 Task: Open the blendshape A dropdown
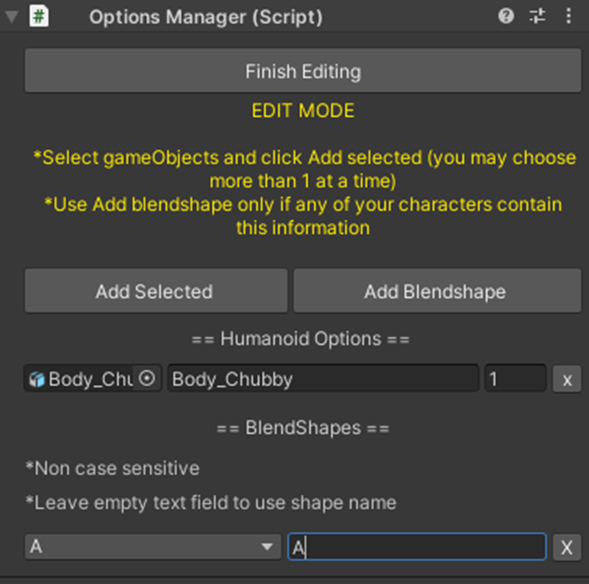tap(153, 546)
